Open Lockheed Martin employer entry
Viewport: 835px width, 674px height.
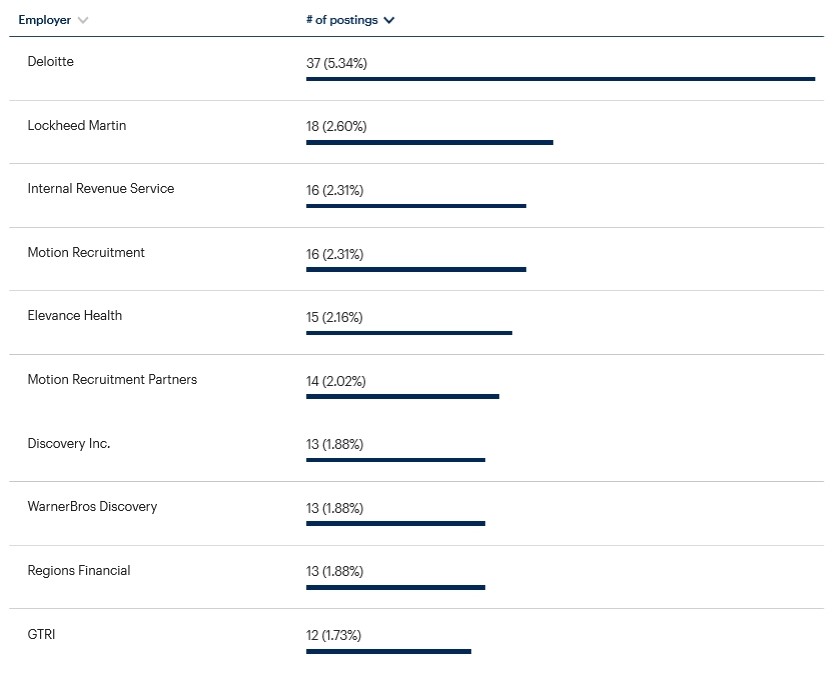(77, 125)
